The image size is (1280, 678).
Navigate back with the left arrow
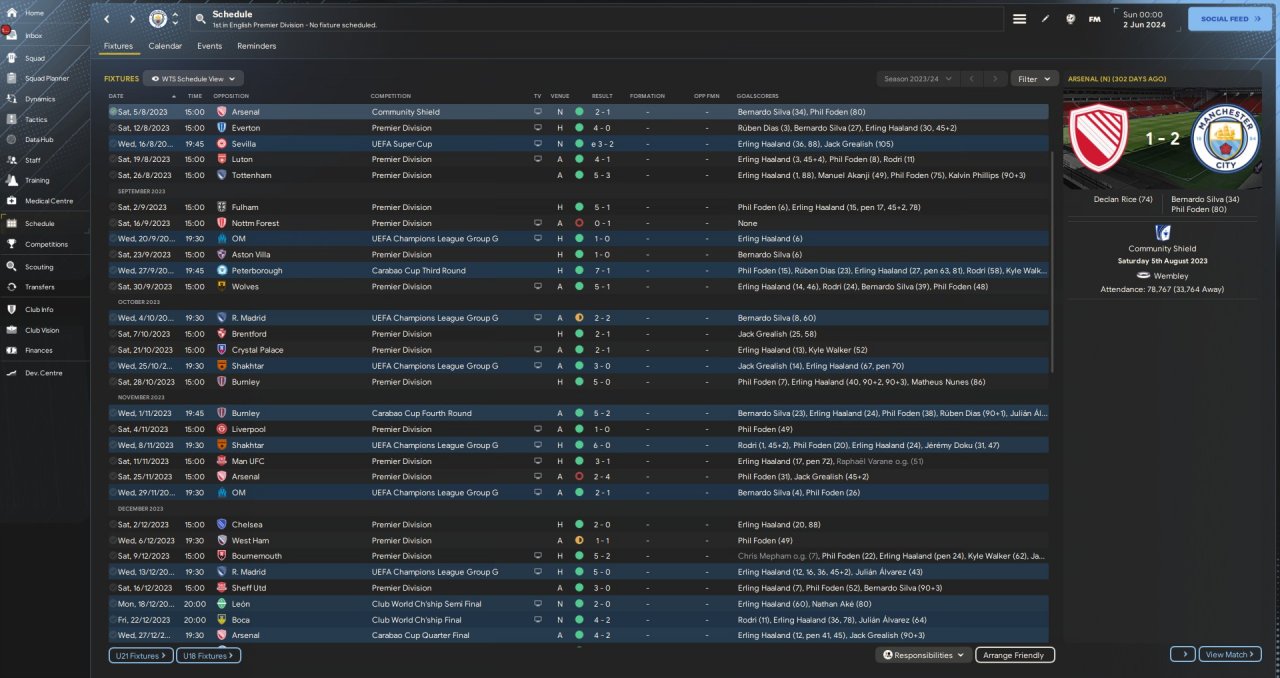tap(107, 19)
